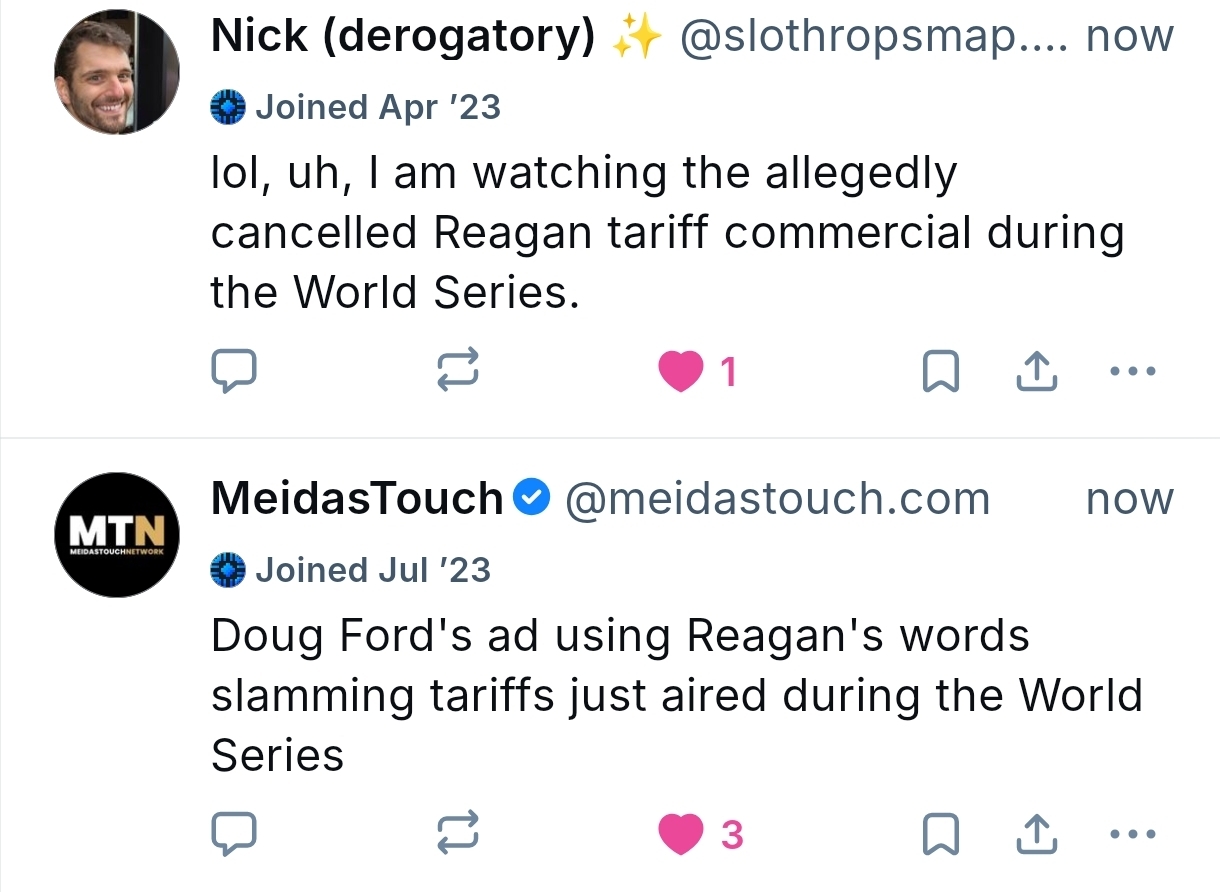Image resolution: width=1220 pixels, height=892 pixels.
Task: Share the MeidasTouch post
Action: [1037, 834]
